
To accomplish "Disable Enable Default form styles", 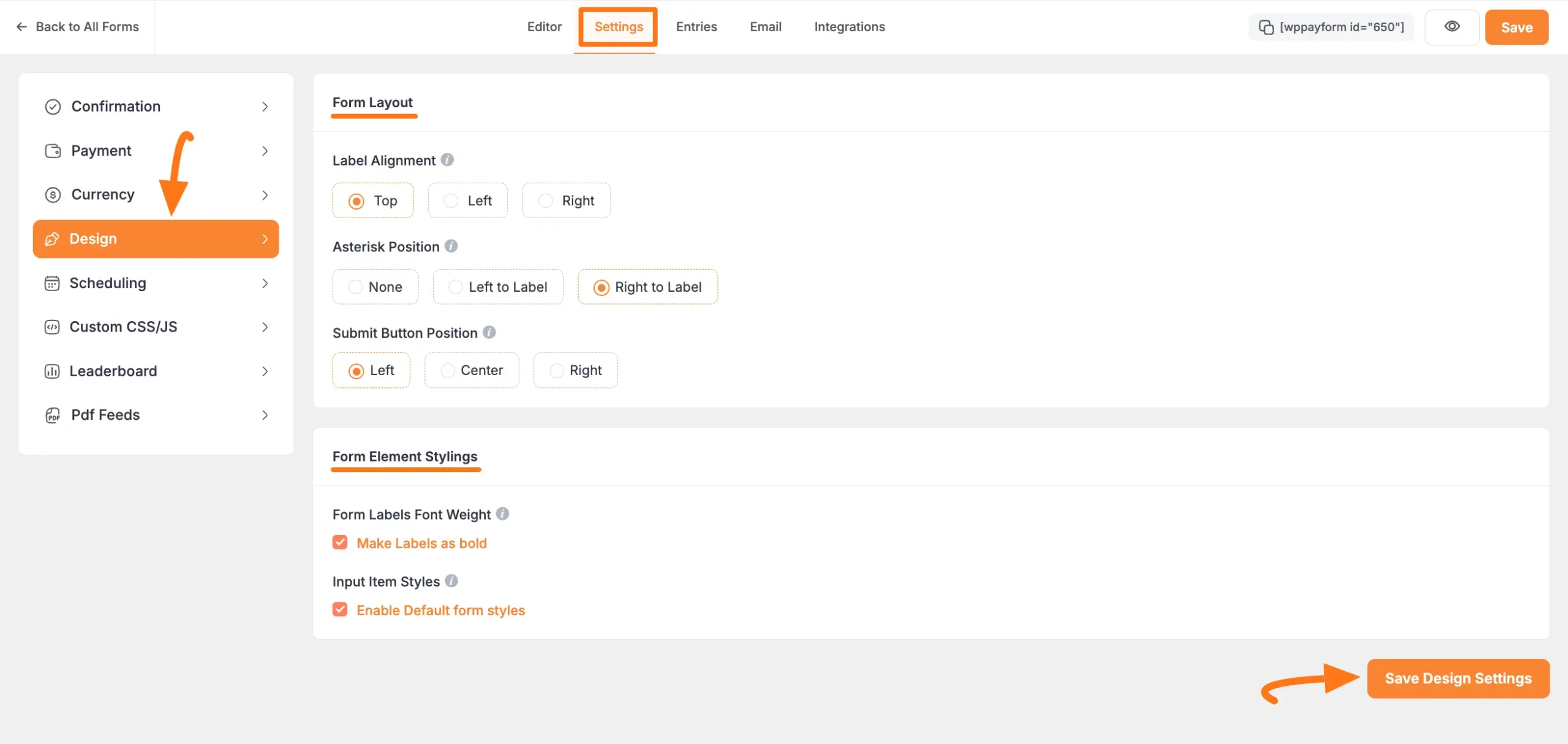I will point(341,609).
